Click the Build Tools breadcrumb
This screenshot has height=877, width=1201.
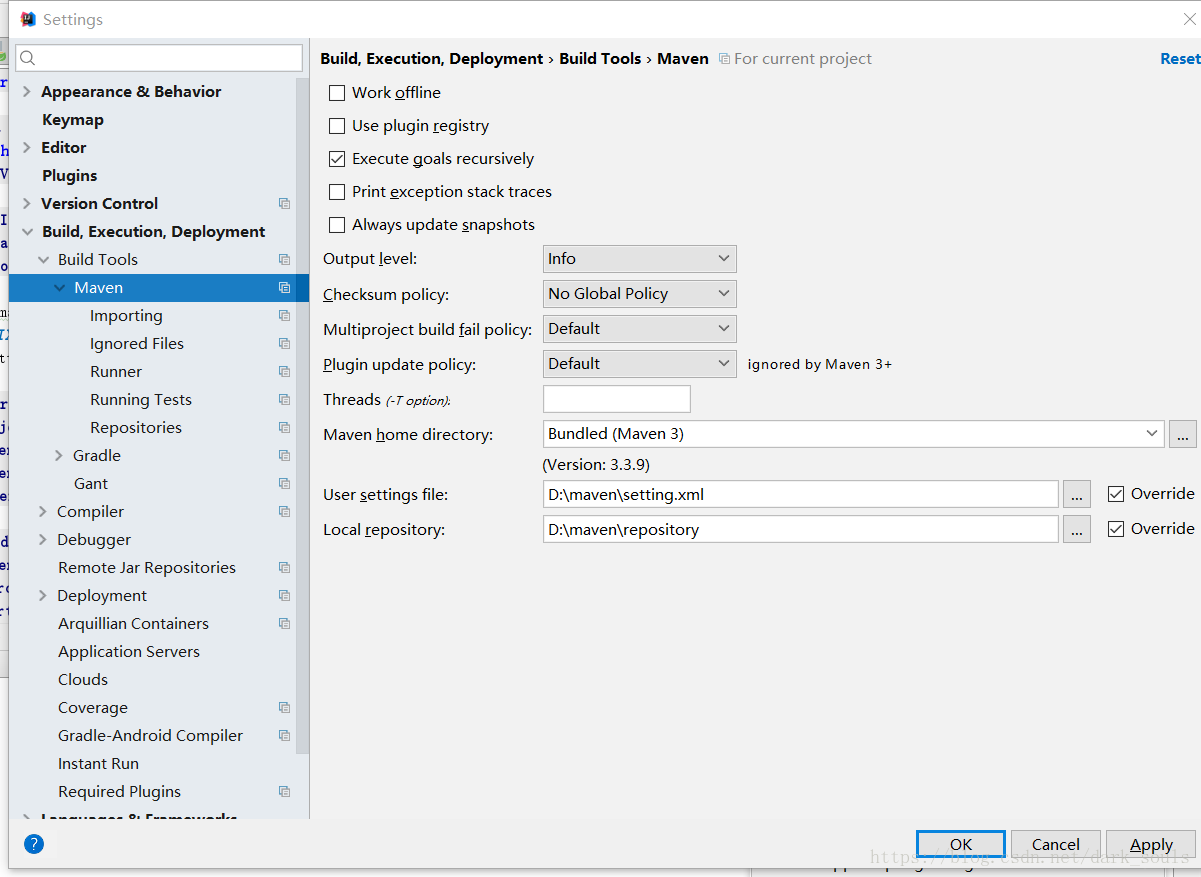[x=600, y=59]
